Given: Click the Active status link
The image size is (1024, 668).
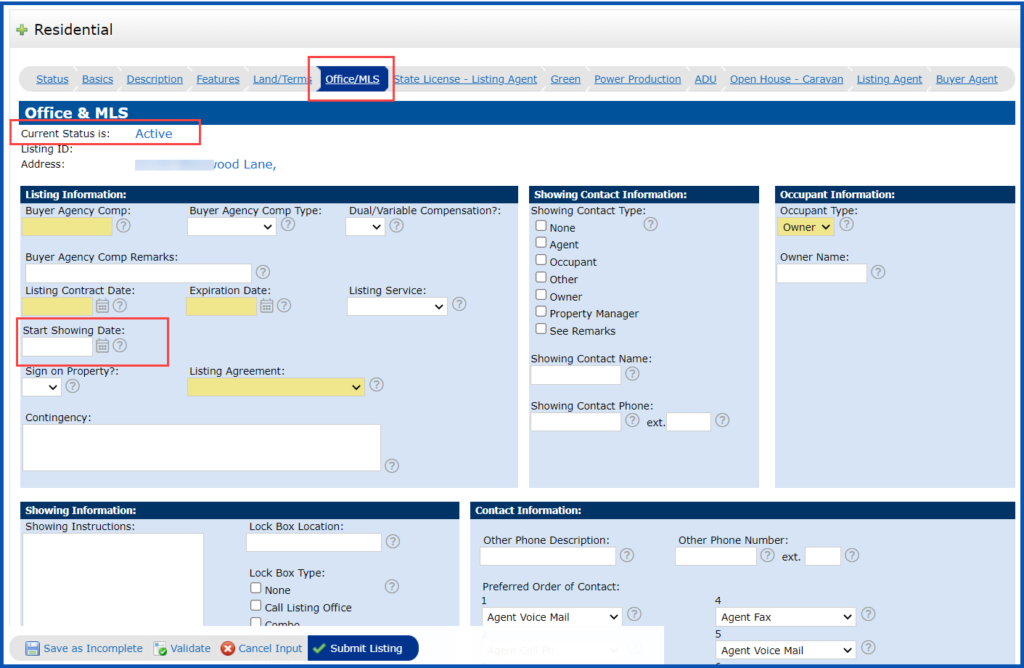Looking at the screenshot, I should pos(153,133).
